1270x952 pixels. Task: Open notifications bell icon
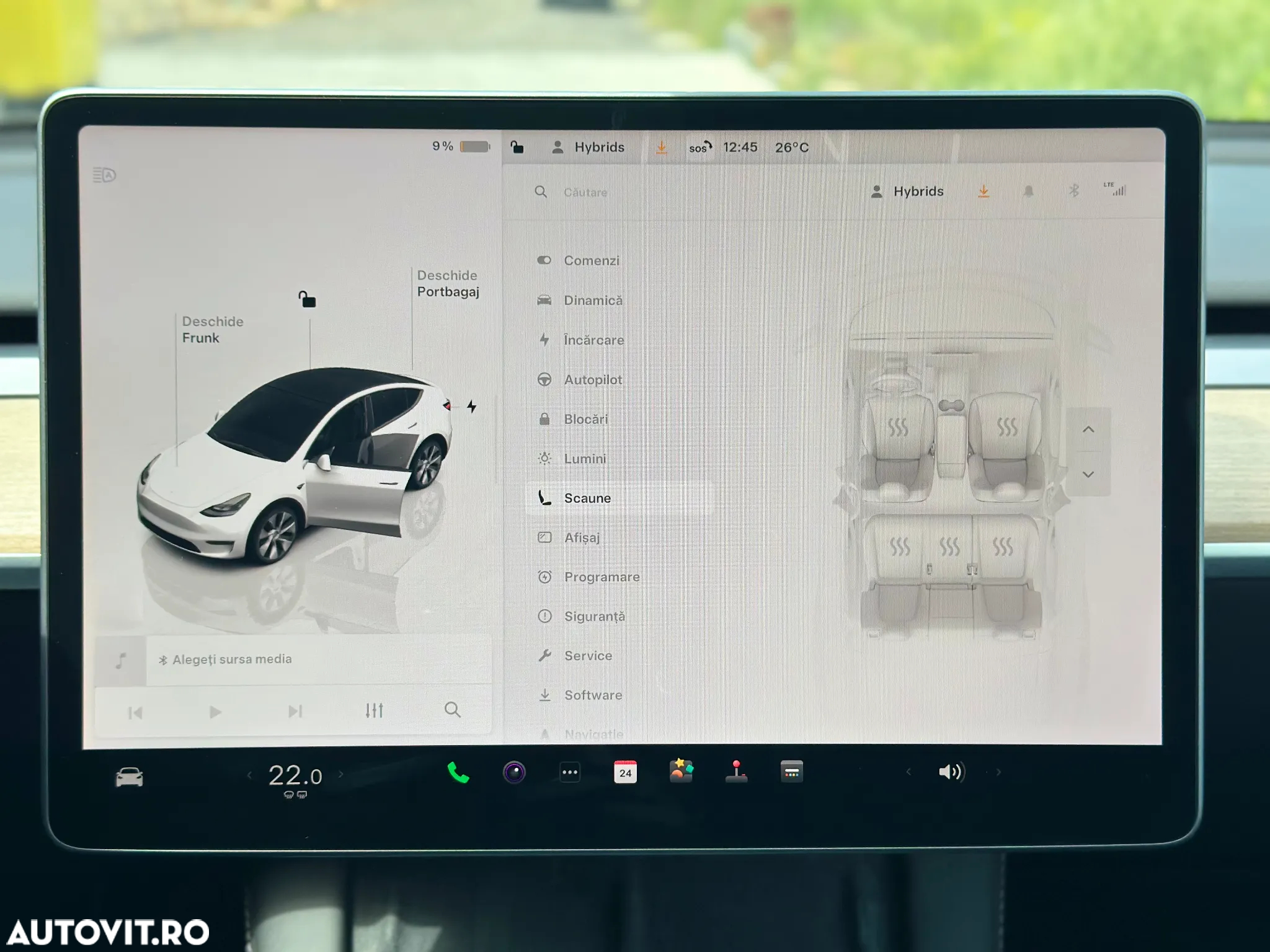1028,192
